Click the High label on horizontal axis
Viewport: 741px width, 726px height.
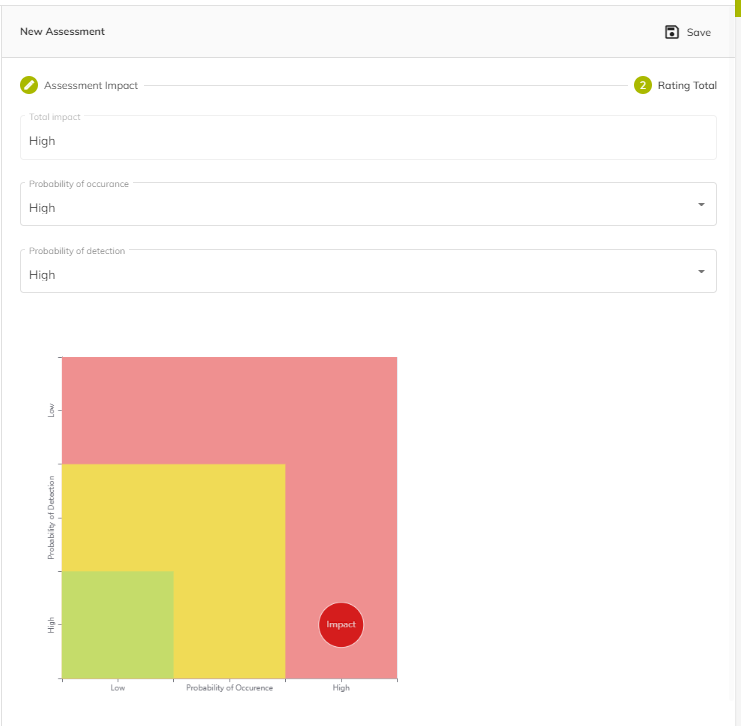click(x=341, y=688)
